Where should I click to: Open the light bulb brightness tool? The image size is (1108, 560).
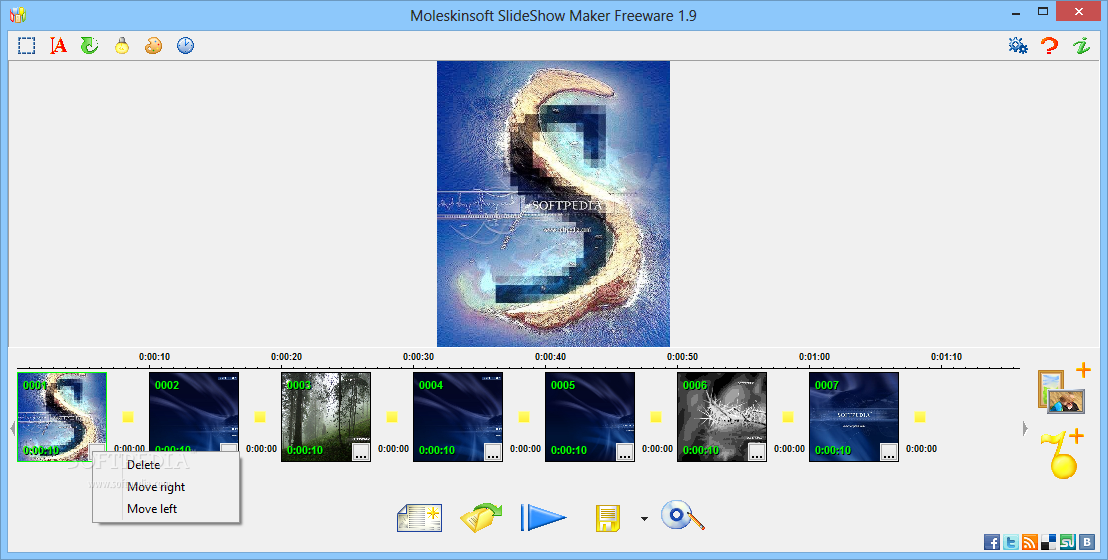click(122, 46)
